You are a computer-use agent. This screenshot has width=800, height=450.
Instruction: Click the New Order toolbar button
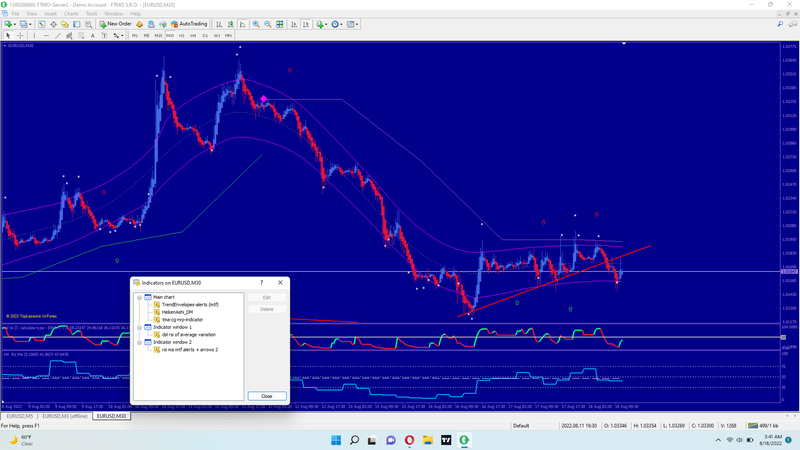(117, 23)
